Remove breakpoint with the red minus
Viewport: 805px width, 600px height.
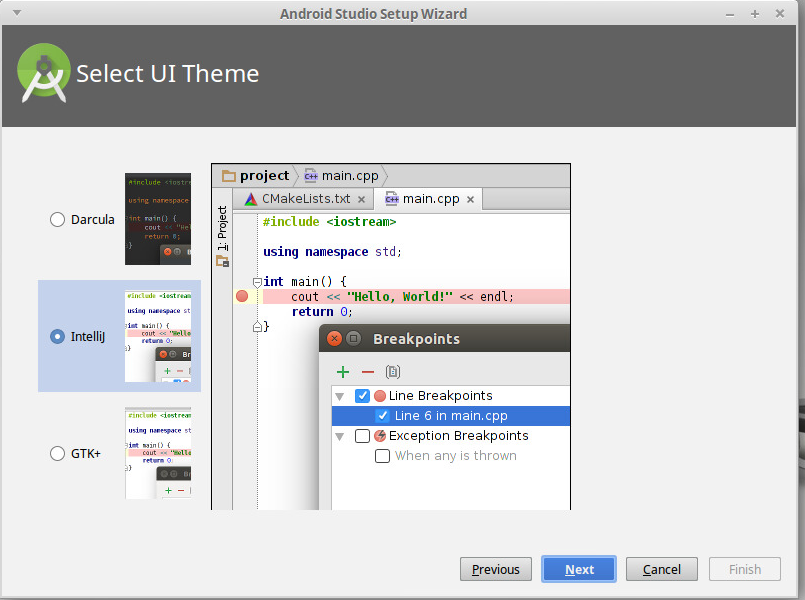(x=368, y=372)
